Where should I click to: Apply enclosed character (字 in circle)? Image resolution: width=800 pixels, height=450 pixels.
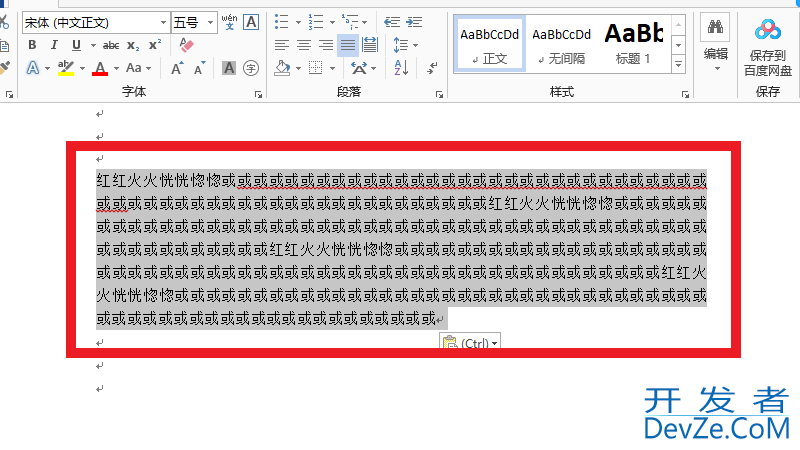point(251,68)
